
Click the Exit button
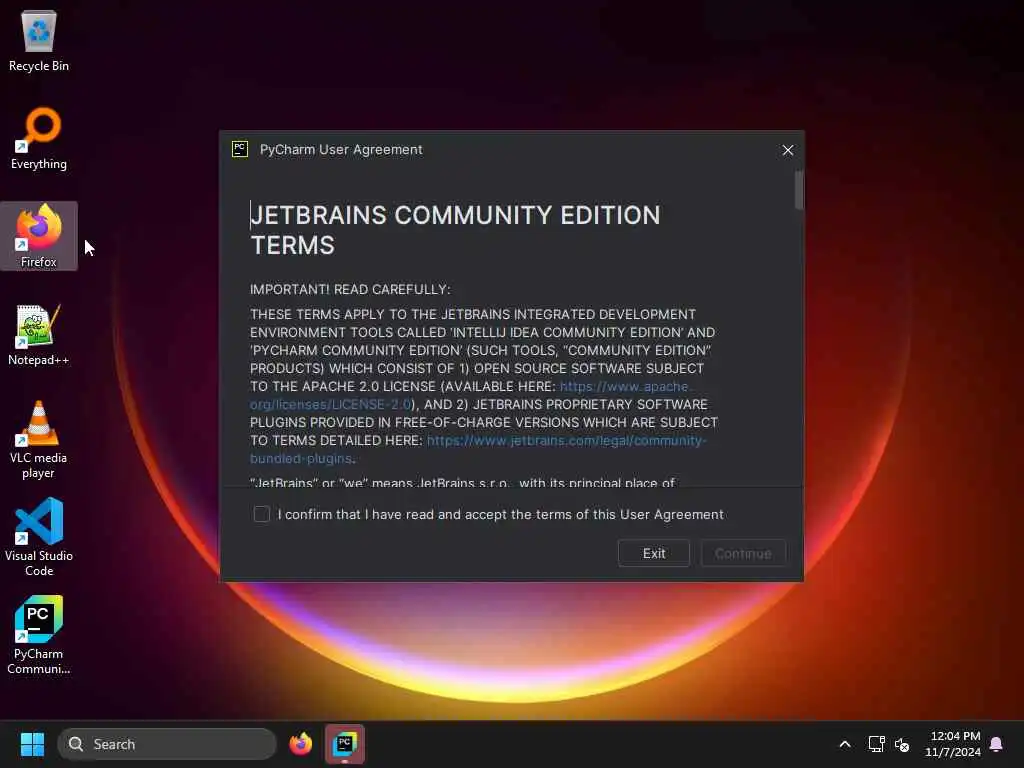point(654,553)
